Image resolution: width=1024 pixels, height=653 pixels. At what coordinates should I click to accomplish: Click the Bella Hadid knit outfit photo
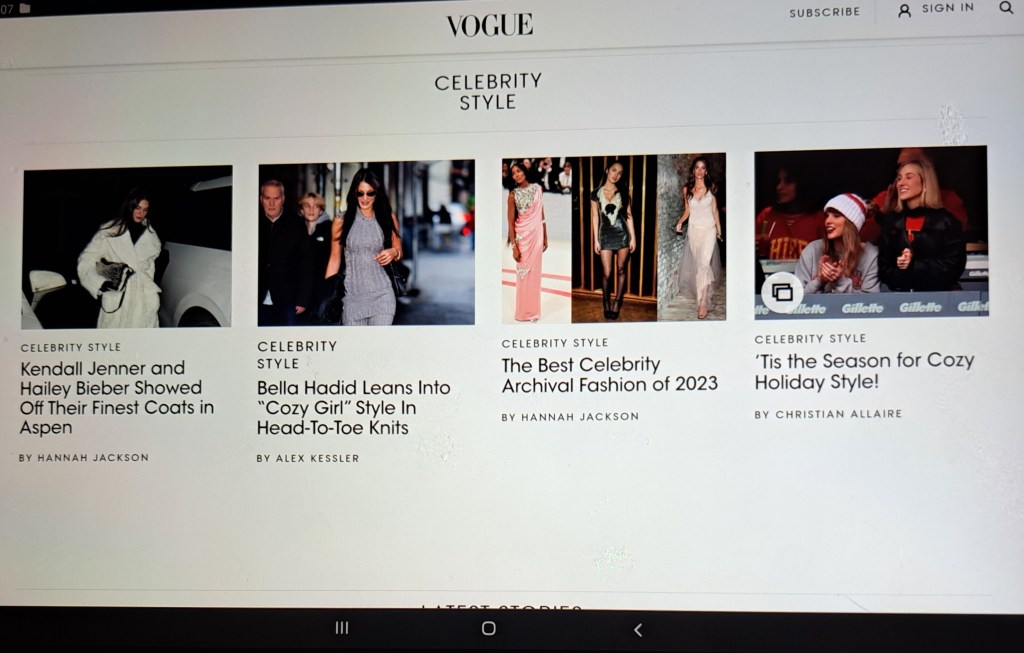366,243
